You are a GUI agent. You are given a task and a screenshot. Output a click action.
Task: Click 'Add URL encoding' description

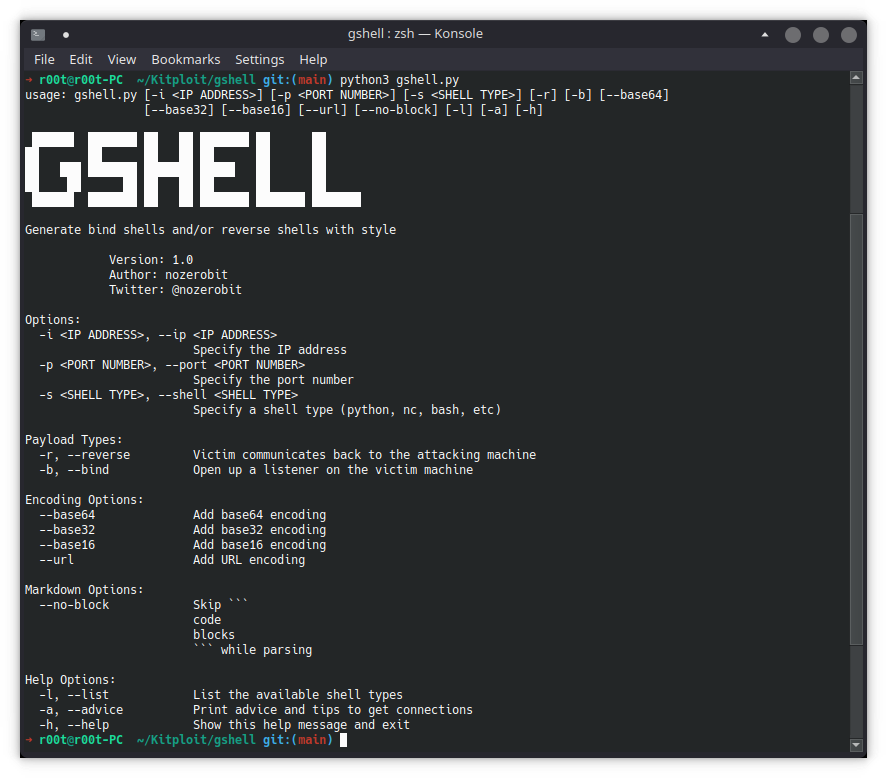(x=249, y=560)
